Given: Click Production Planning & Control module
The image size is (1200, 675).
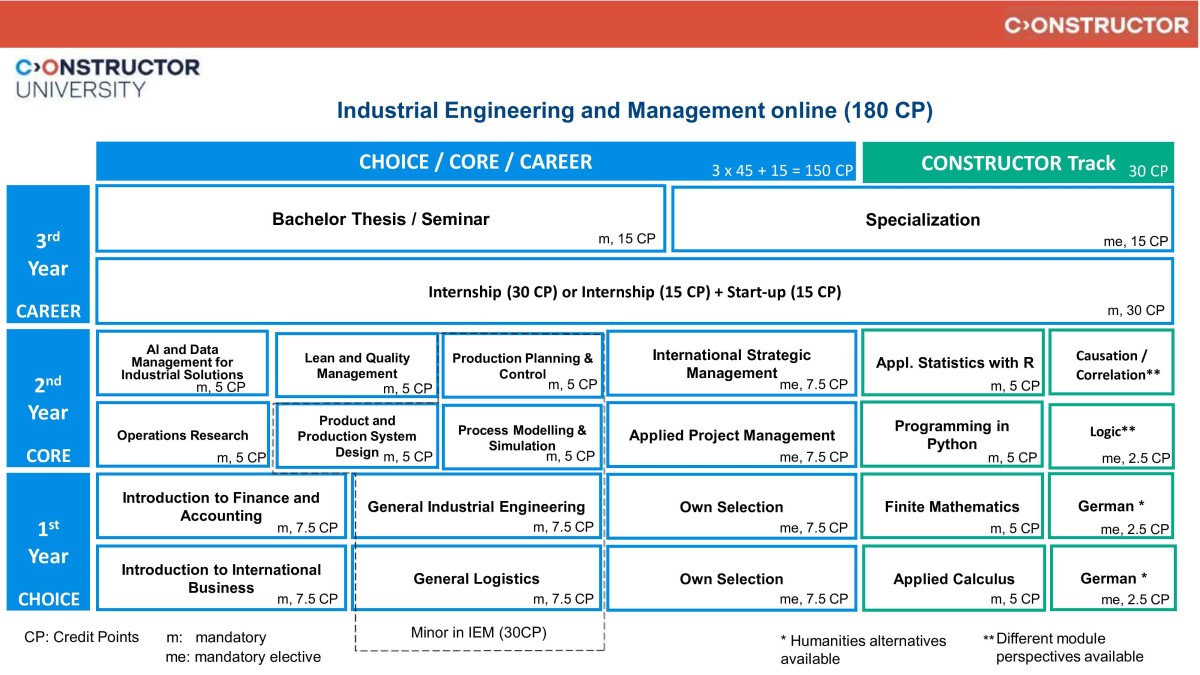Looking at the screenshot, I should 522,365.
